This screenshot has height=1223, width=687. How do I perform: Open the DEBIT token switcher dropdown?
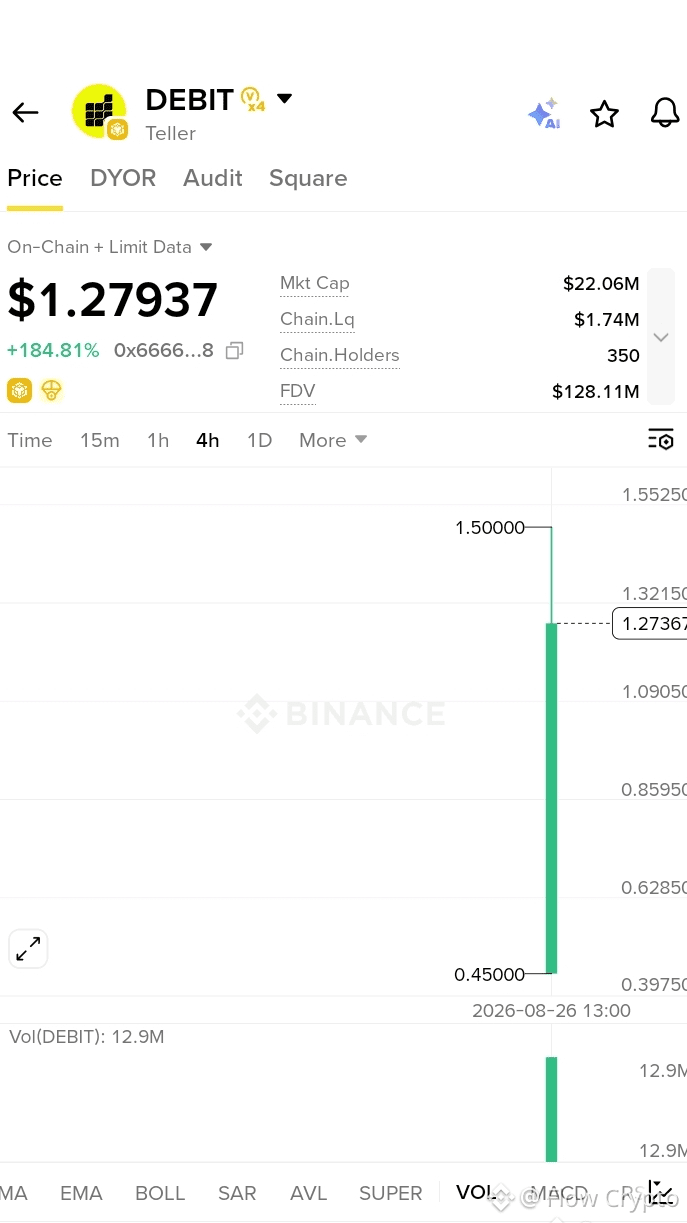click(x=284, y=98)
